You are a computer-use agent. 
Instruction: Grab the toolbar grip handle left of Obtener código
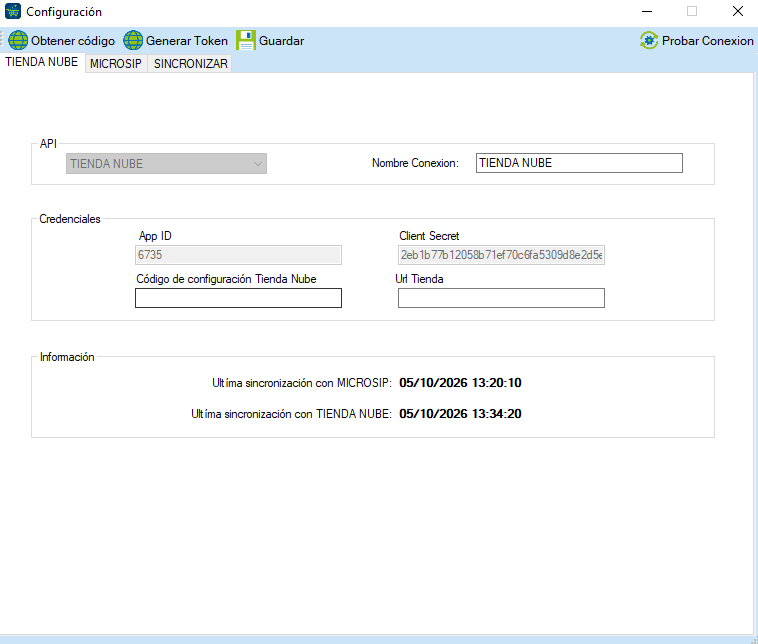click(x=2, y=40)
